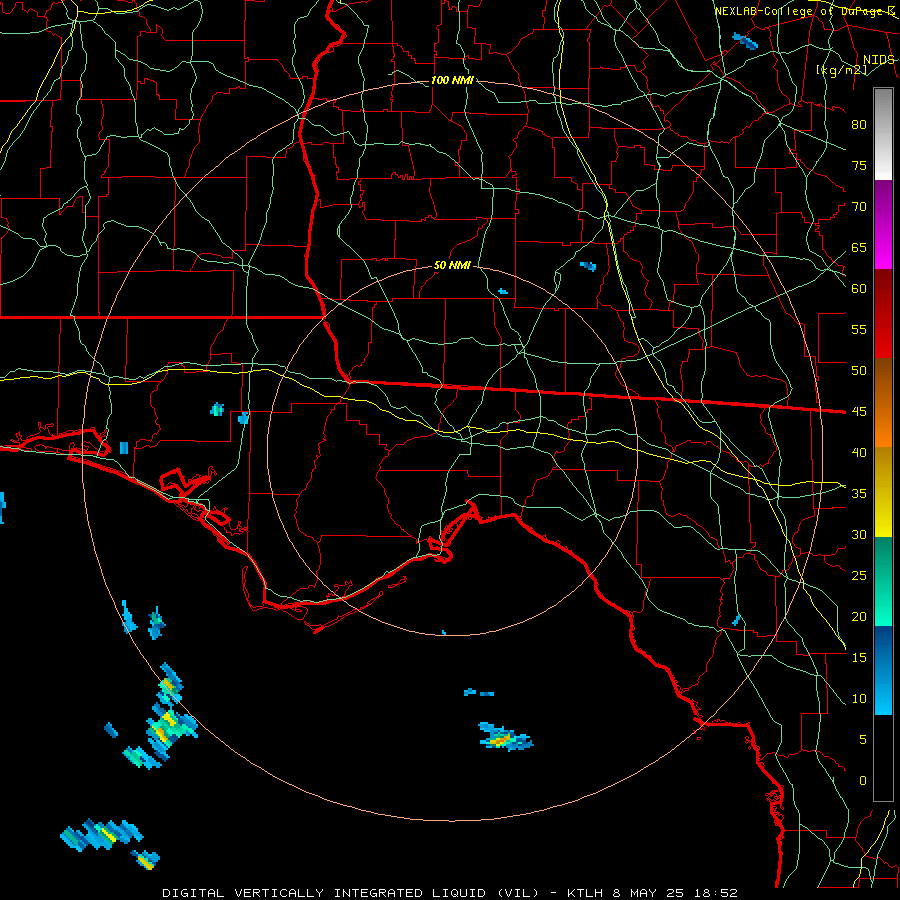This screenshot has width=900, height=900.
Task: Click the legend value 30
Action: 859,534
